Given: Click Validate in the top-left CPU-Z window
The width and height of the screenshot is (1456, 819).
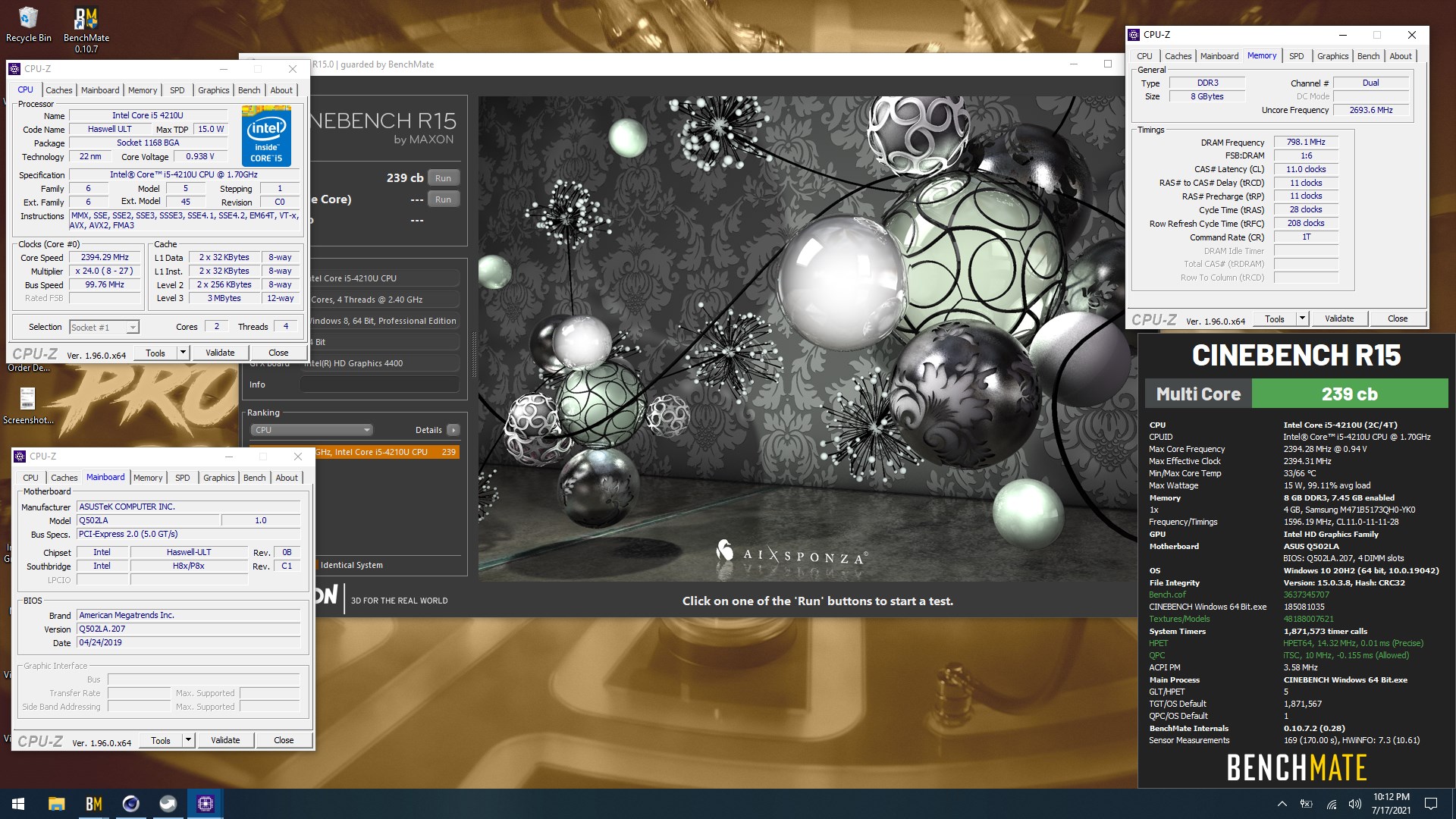Looking at the screenshot, I should tap(220, 353).
